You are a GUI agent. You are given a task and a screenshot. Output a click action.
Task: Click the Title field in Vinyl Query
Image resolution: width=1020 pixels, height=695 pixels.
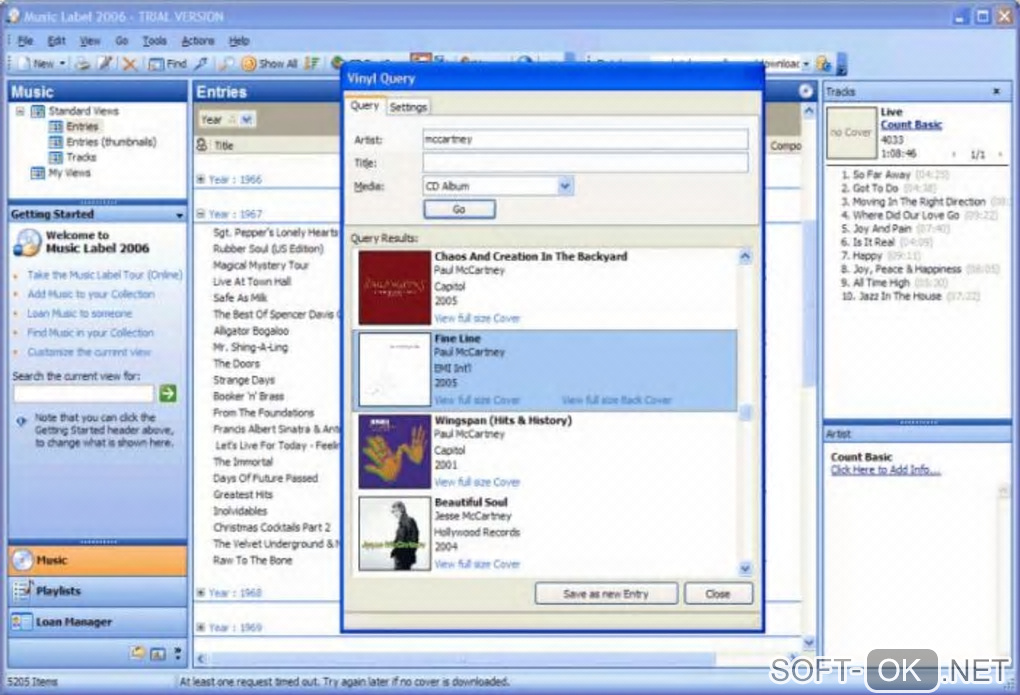585,163
